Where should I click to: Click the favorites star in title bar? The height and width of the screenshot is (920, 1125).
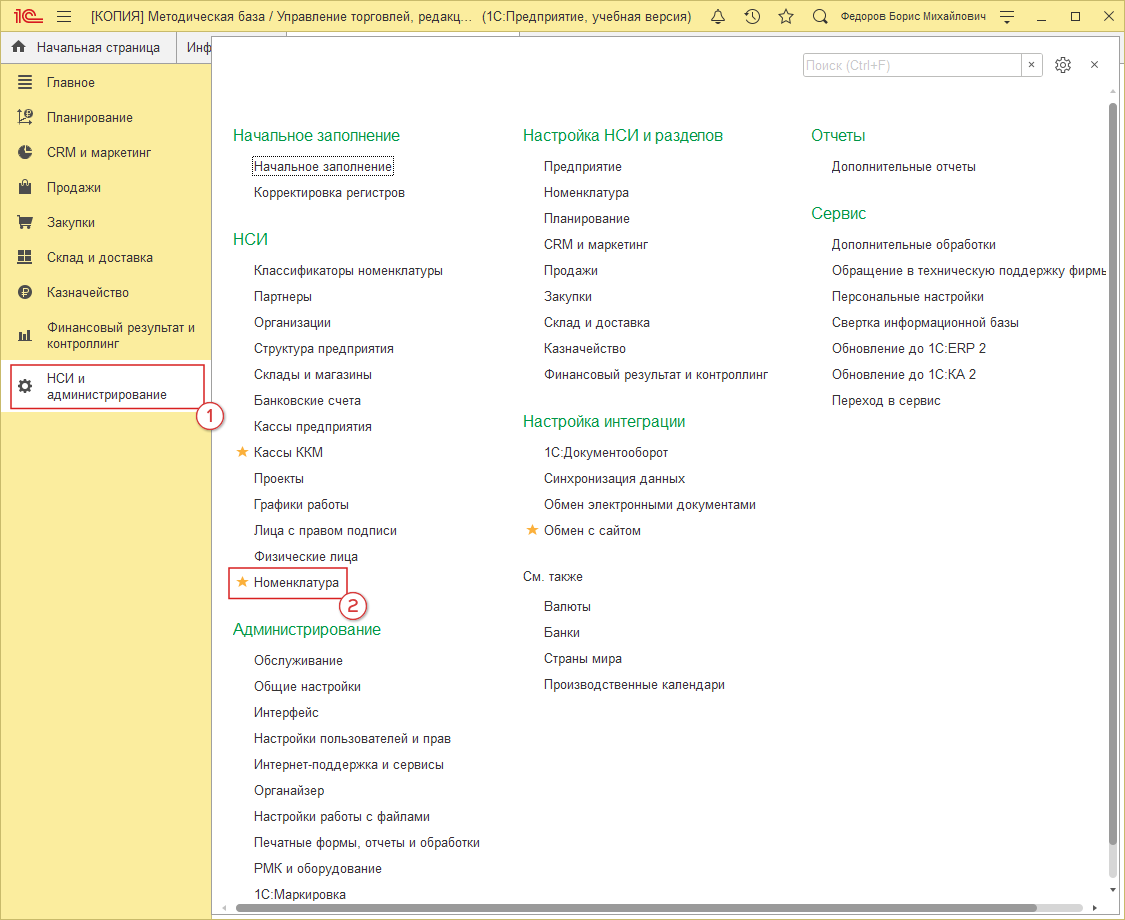point(786,17)
